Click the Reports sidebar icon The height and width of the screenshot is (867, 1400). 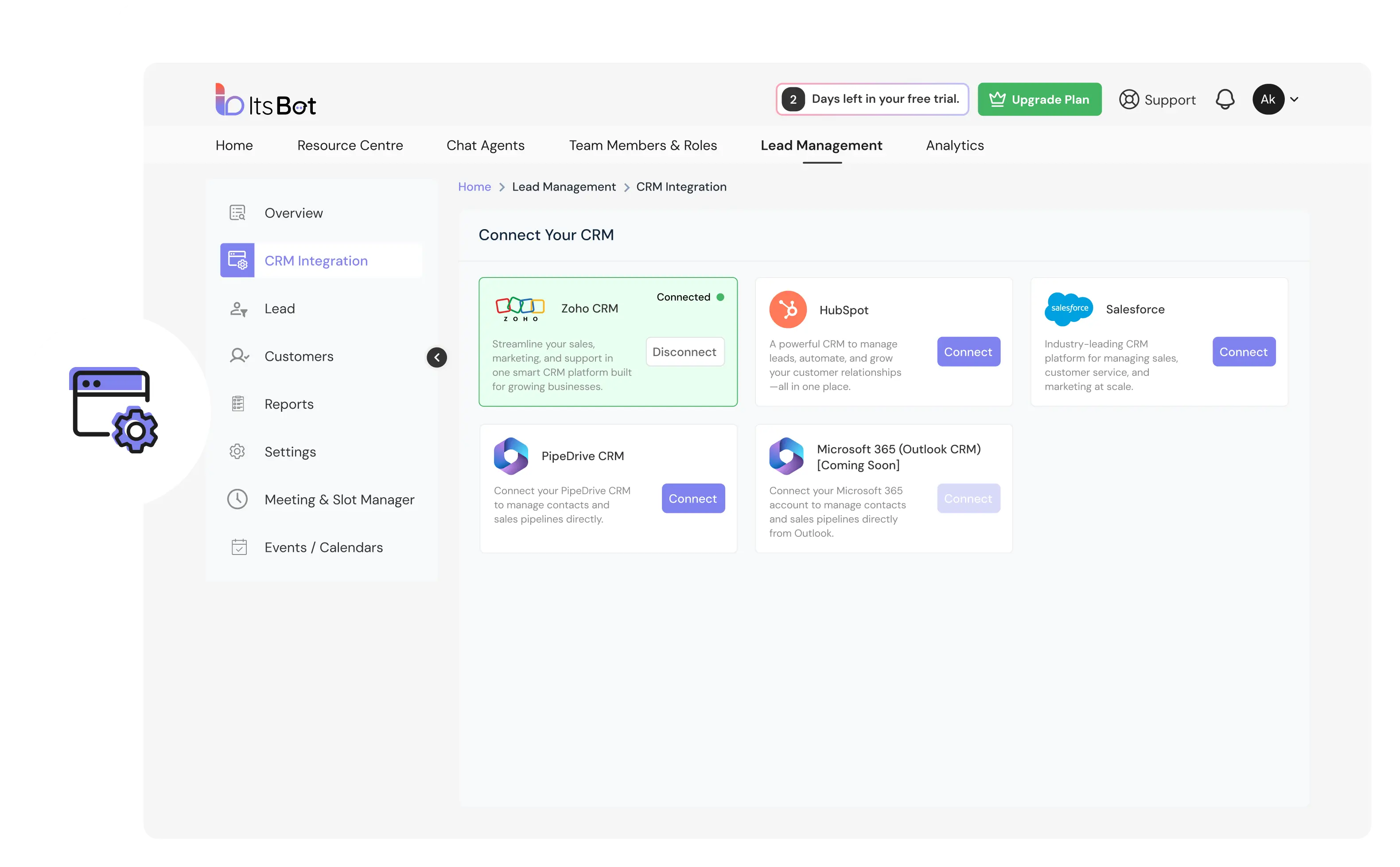[x=238, y=404]
